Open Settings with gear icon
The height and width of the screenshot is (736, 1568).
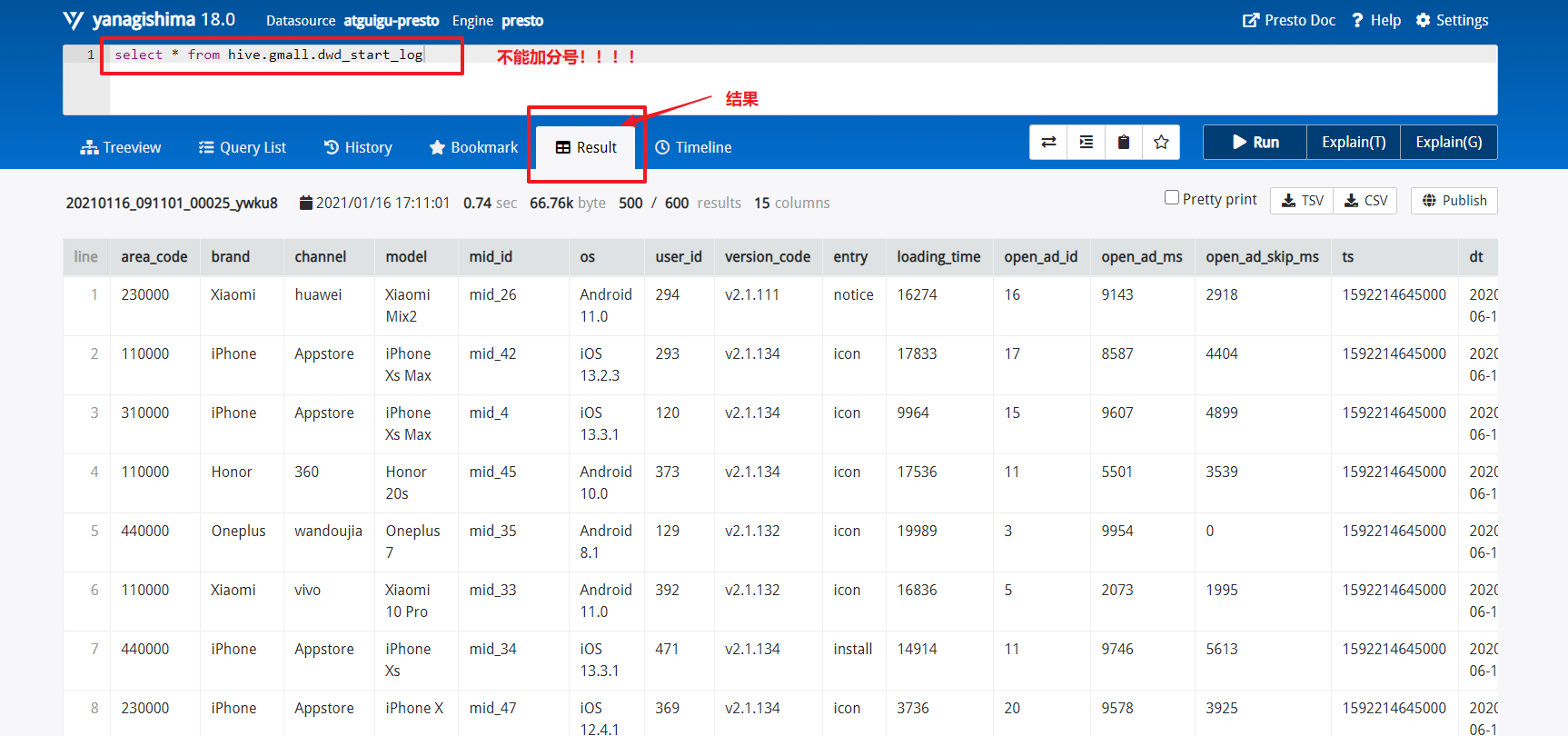point(1452,20)
